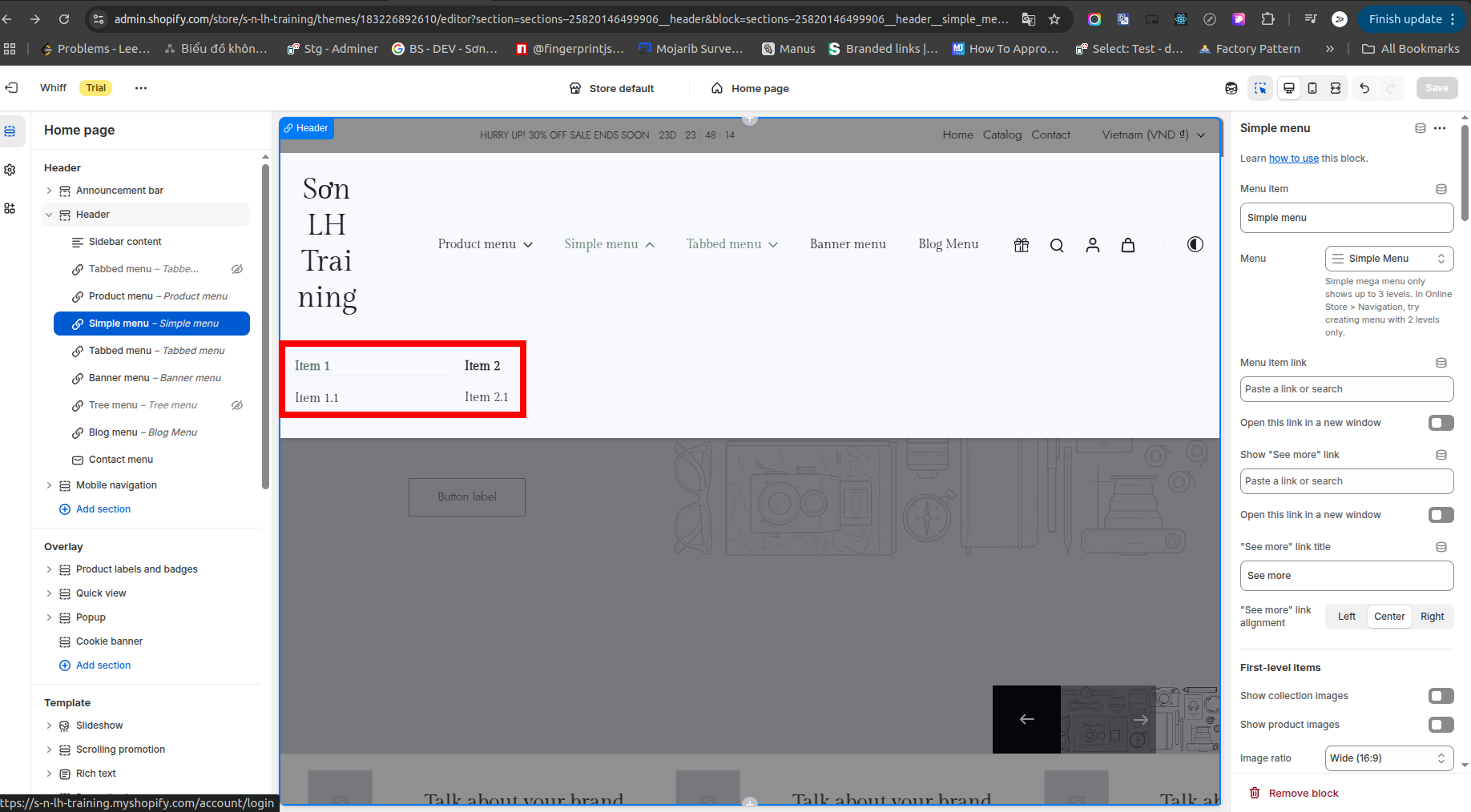Select Banner menu block in sidebar
This screenshot has width=1471, height=812.
(151, 378)
